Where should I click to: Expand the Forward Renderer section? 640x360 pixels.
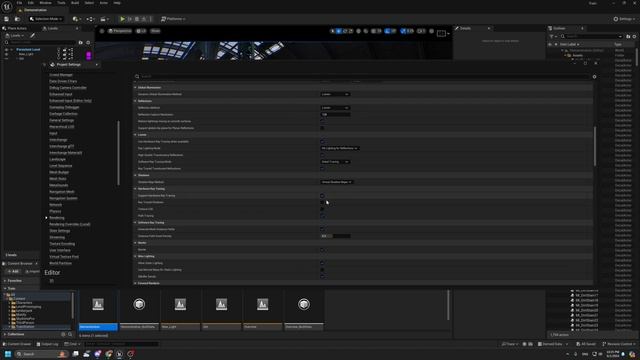pyautogui.click(x=136, y=283)
